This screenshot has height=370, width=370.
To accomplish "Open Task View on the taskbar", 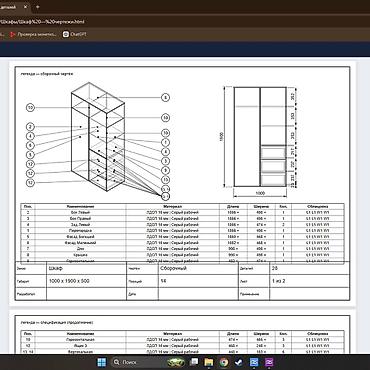I will click(x=193, y=362).
